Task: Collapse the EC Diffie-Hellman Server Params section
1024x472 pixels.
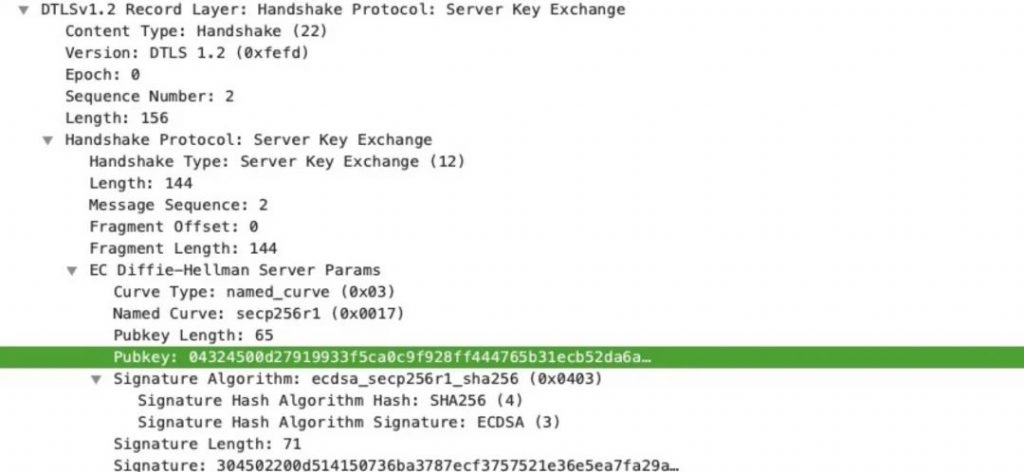Action: [72, 270]
